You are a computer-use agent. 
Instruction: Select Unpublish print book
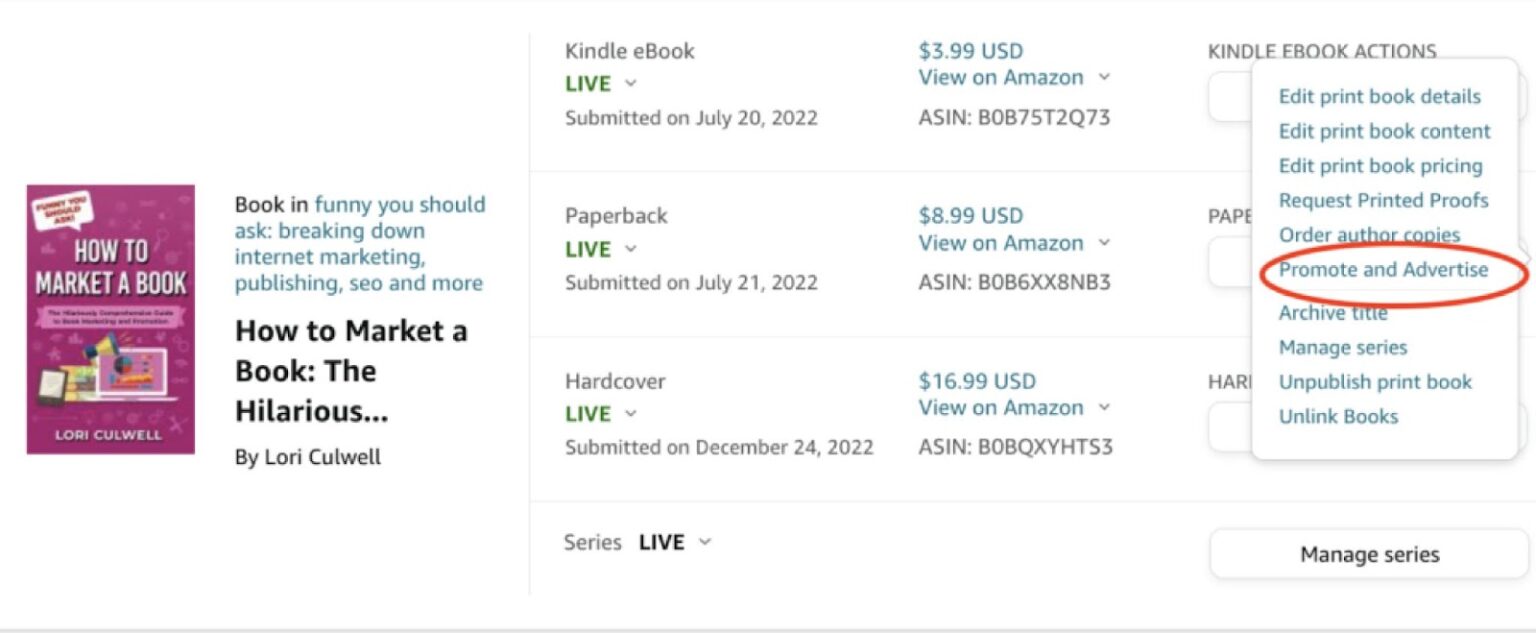pos(1375,382)
